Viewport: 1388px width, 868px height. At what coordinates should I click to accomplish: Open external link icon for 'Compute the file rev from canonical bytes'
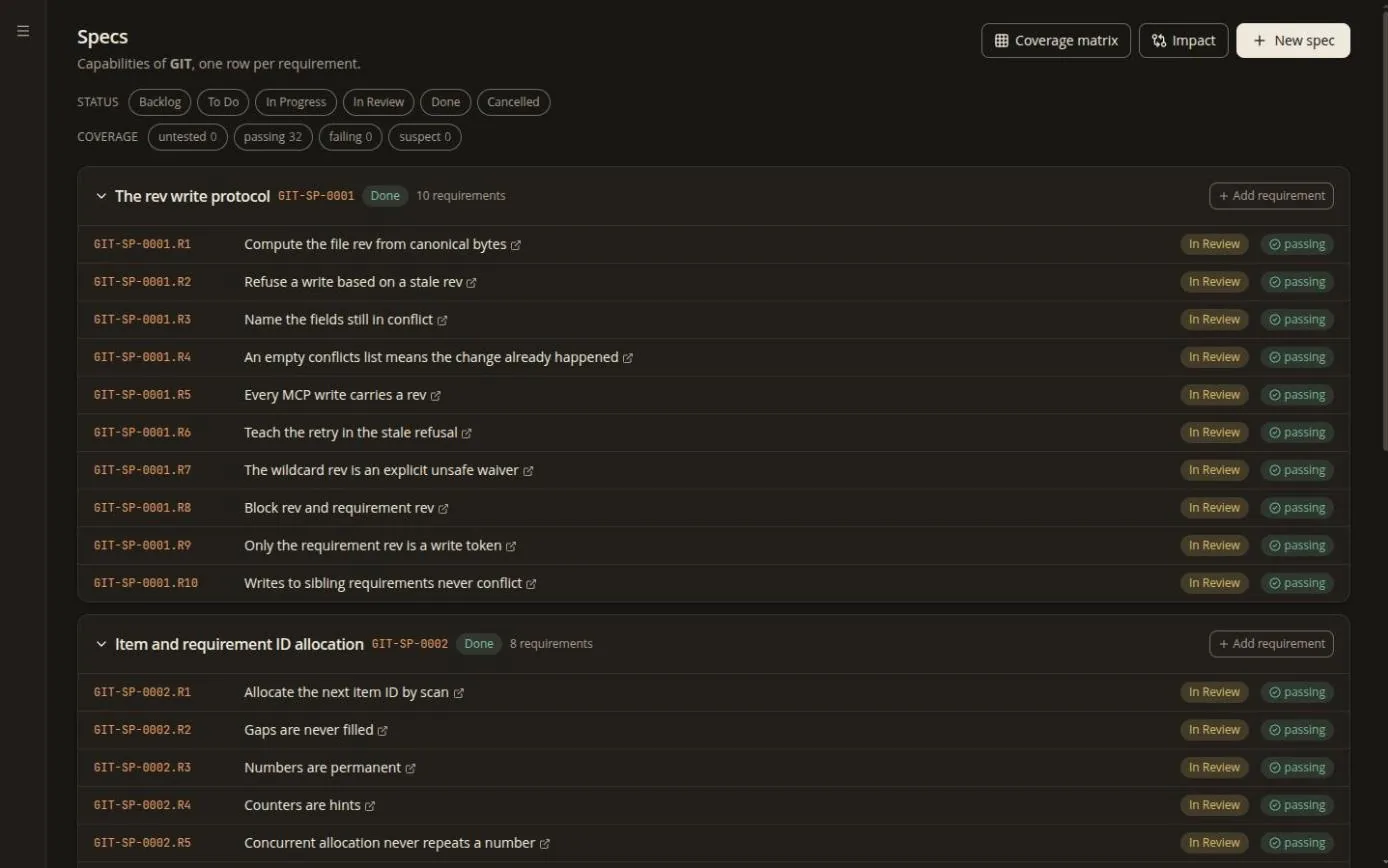click(x=516, y=245)
